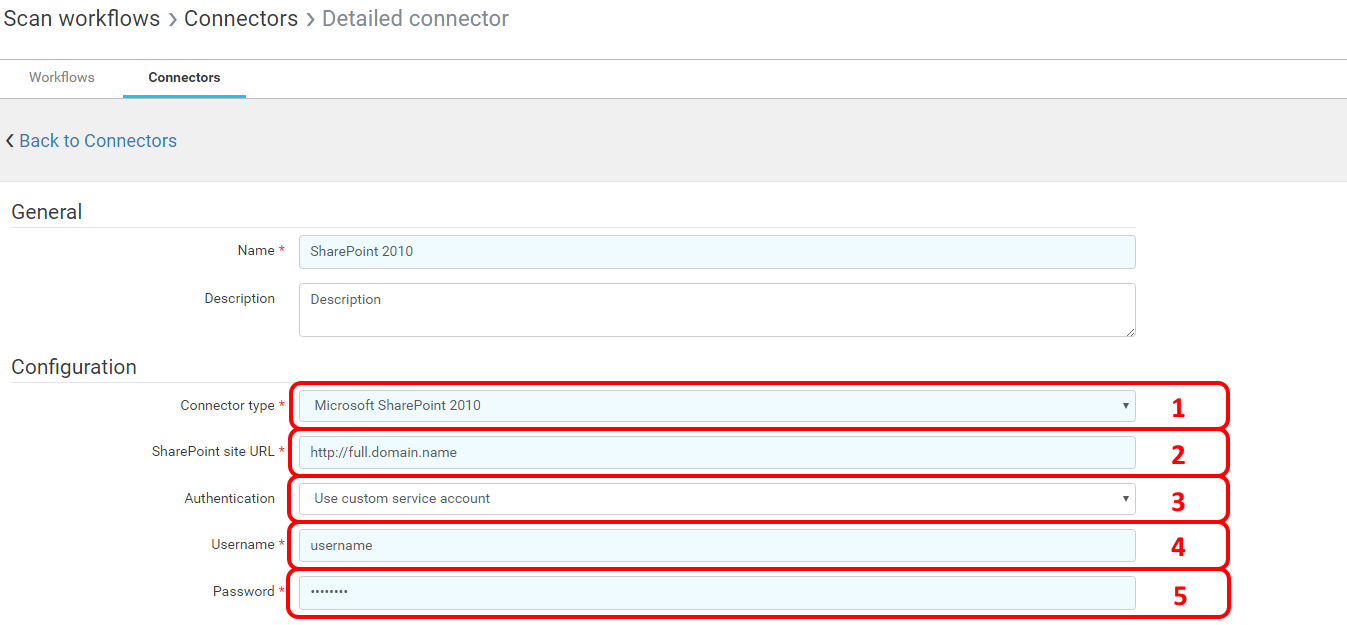This screenshot has height=625, width=1347.
Task: Click into the Password field
Action: [717, 593]
